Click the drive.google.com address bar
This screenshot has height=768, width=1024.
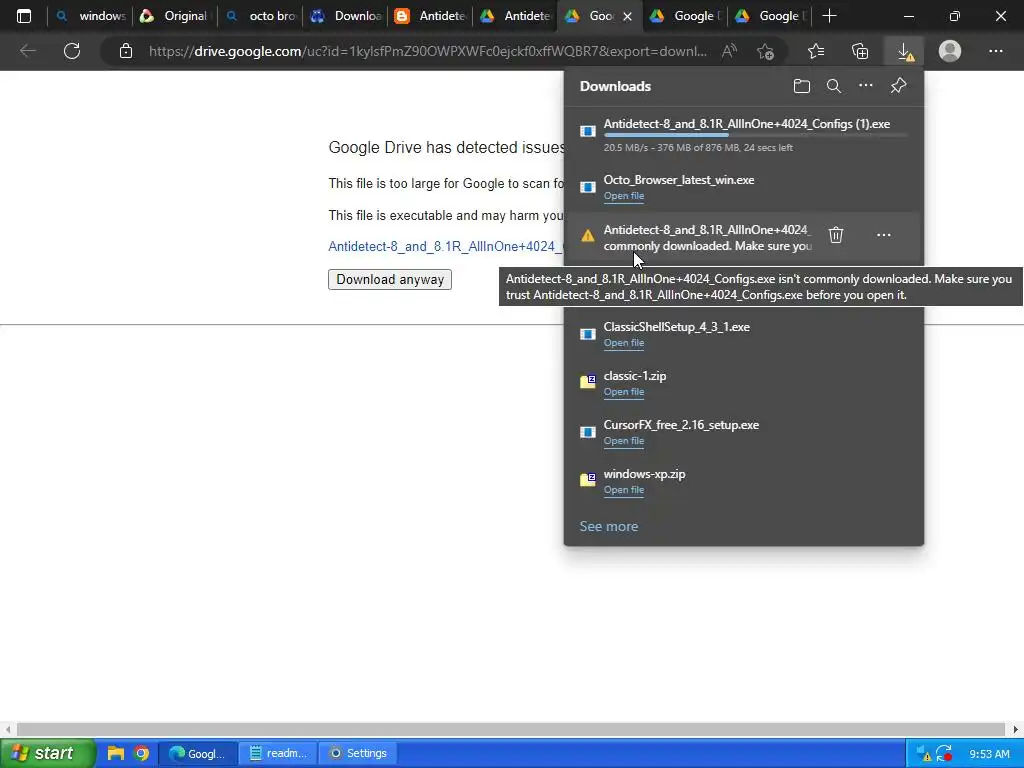(x=428, y=51)
